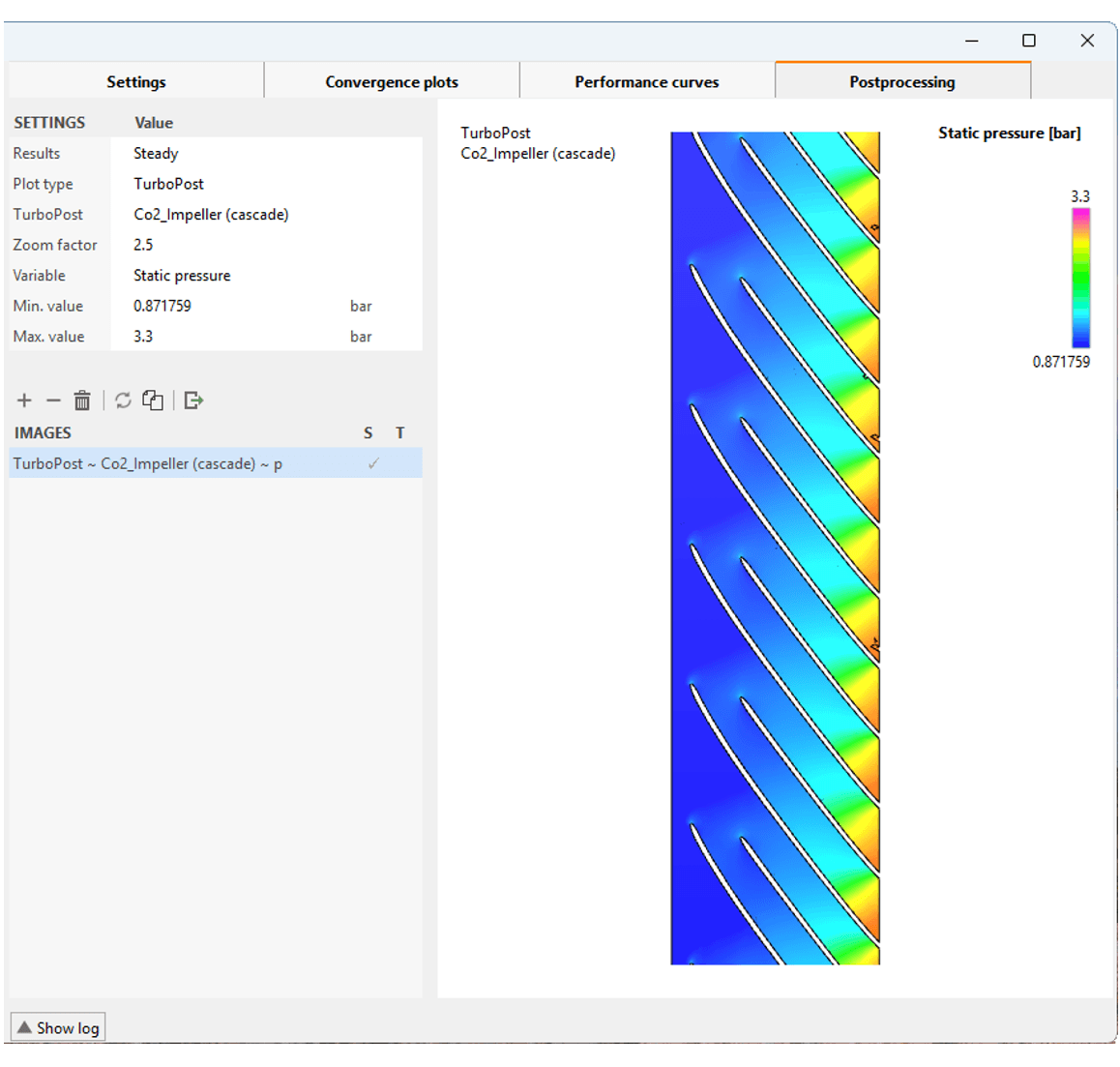Select the TurboPost 'Co2_Impeller (cascade)' value

[x=266, y=214]
